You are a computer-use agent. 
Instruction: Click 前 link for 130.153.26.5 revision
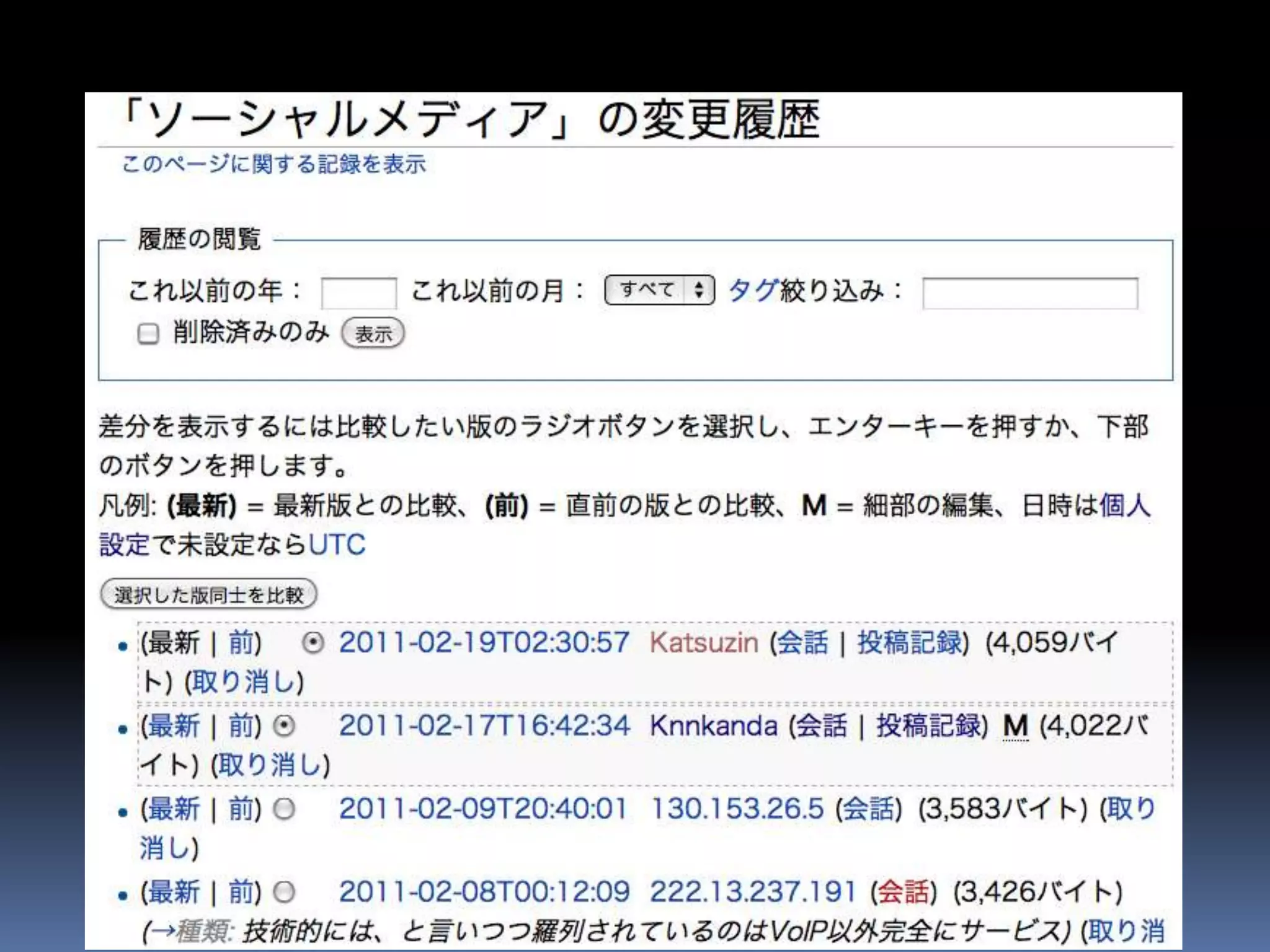pyautogui.click(x=242, y=809)
